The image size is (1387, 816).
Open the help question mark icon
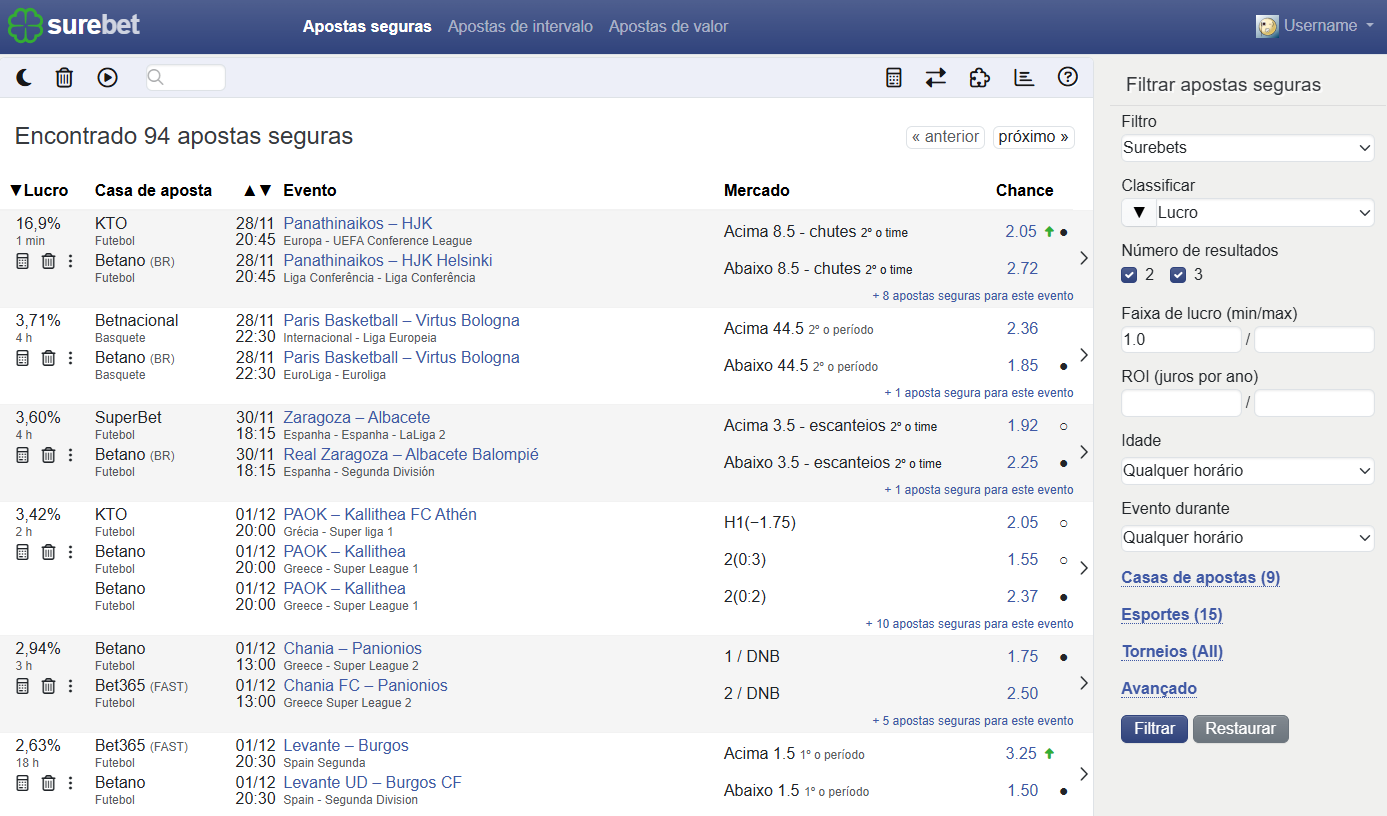(x=1068, y=77)
